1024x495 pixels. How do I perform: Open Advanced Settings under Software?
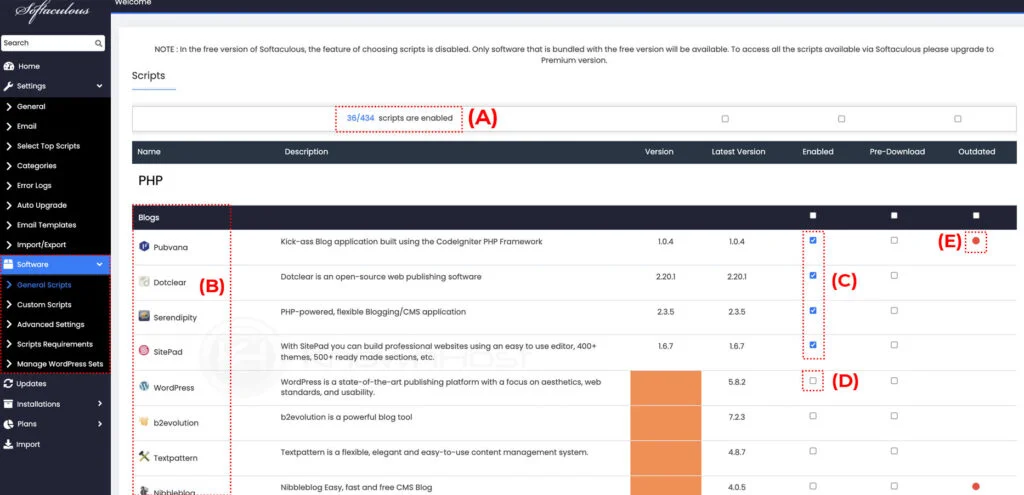click(x=50, y=325)
